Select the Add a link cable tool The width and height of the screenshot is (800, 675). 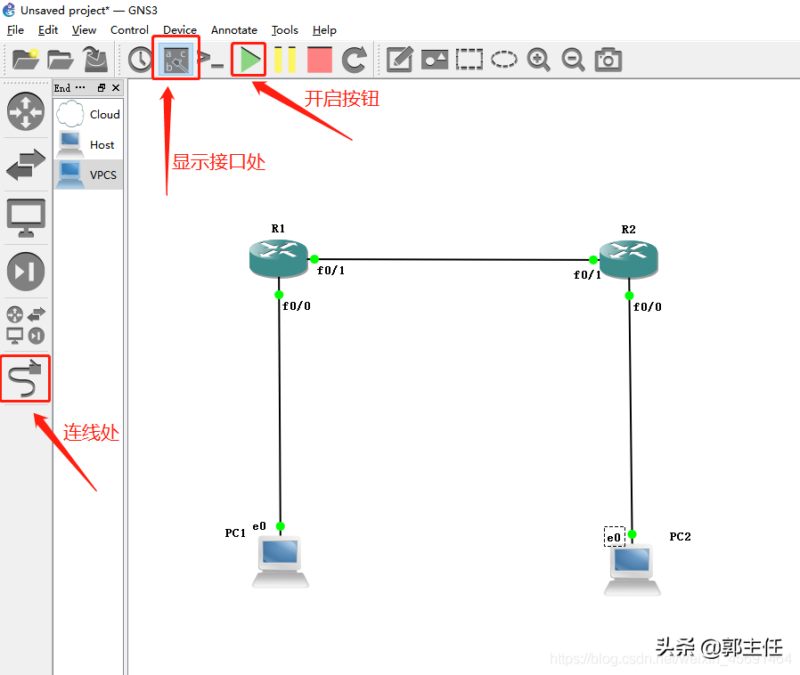pyautogui.click(x=26, y=379)
